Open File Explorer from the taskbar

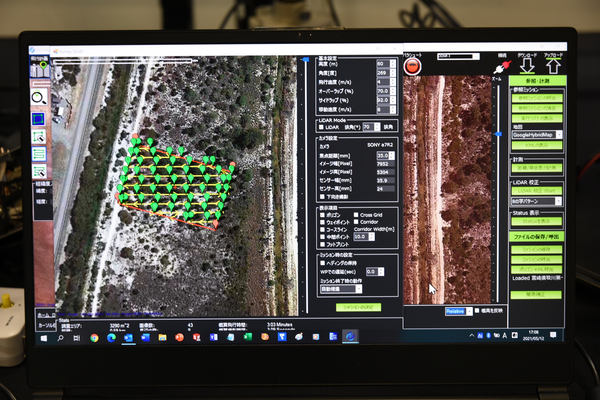coord(162,338)
